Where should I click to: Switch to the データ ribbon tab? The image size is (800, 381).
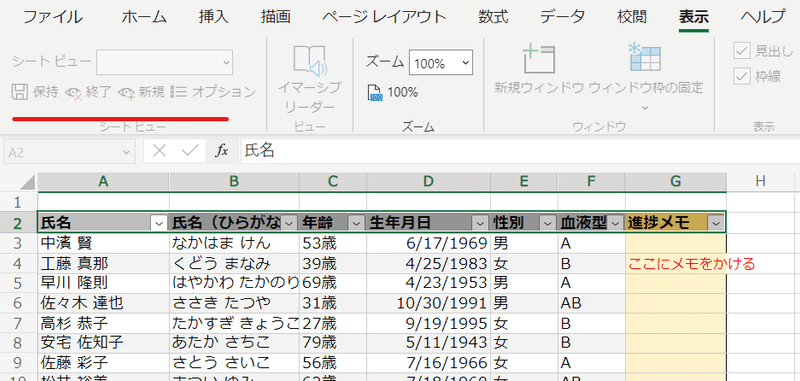pos(562,17)
